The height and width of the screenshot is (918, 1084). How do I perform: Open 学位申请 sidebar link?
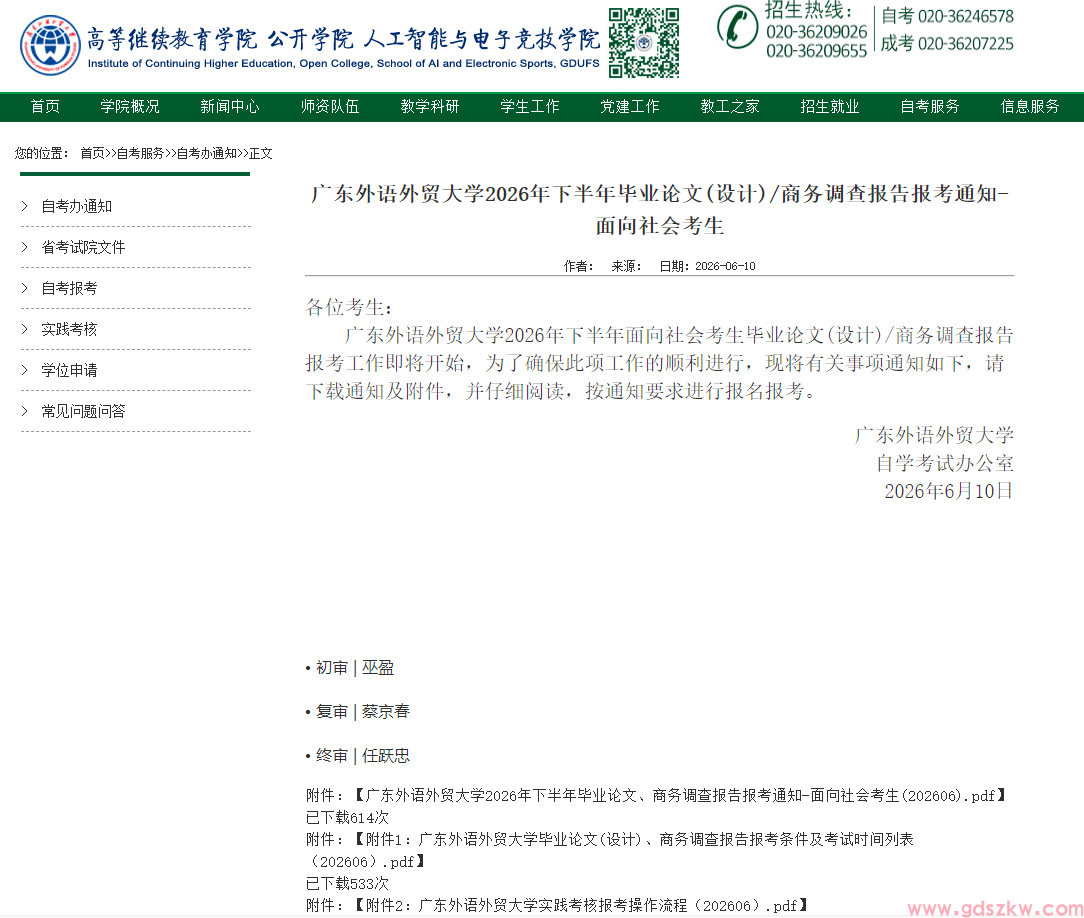tap(69, 371)
